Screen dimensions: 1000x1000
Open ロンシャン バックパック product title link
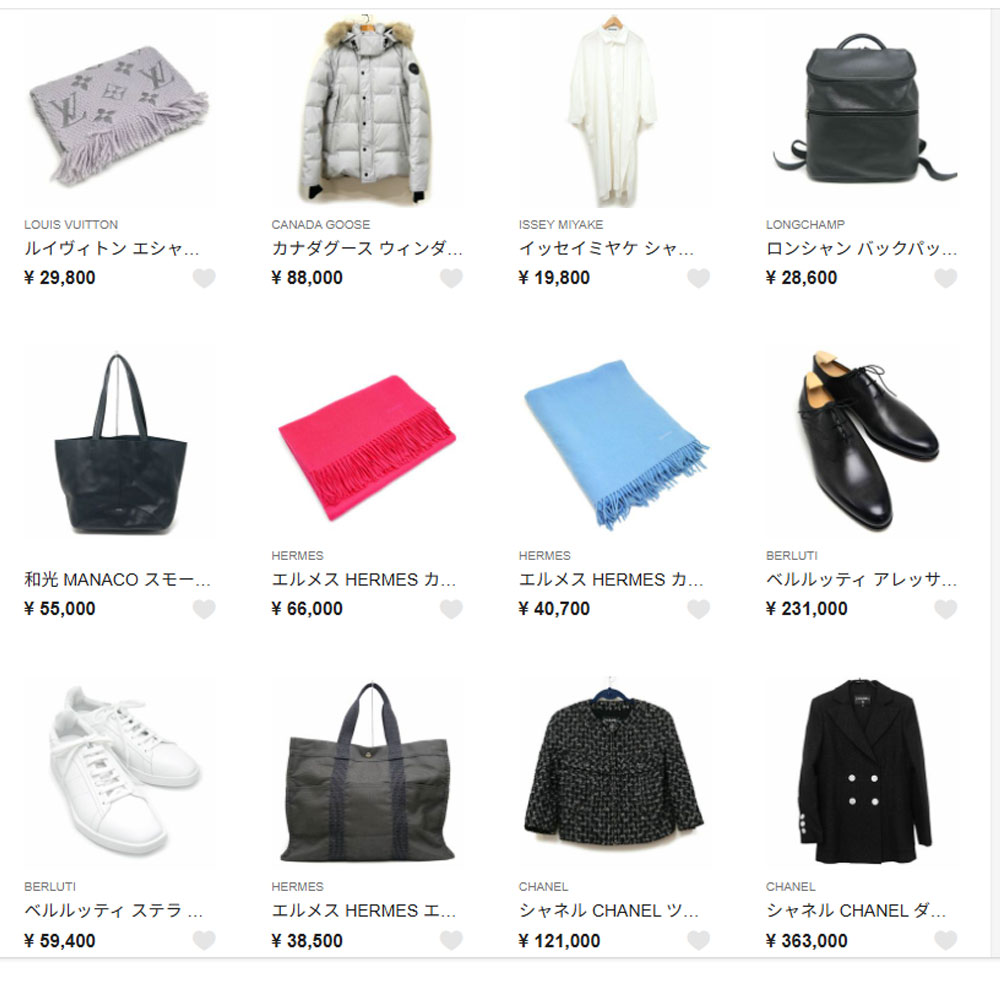[x=862, y=248]
